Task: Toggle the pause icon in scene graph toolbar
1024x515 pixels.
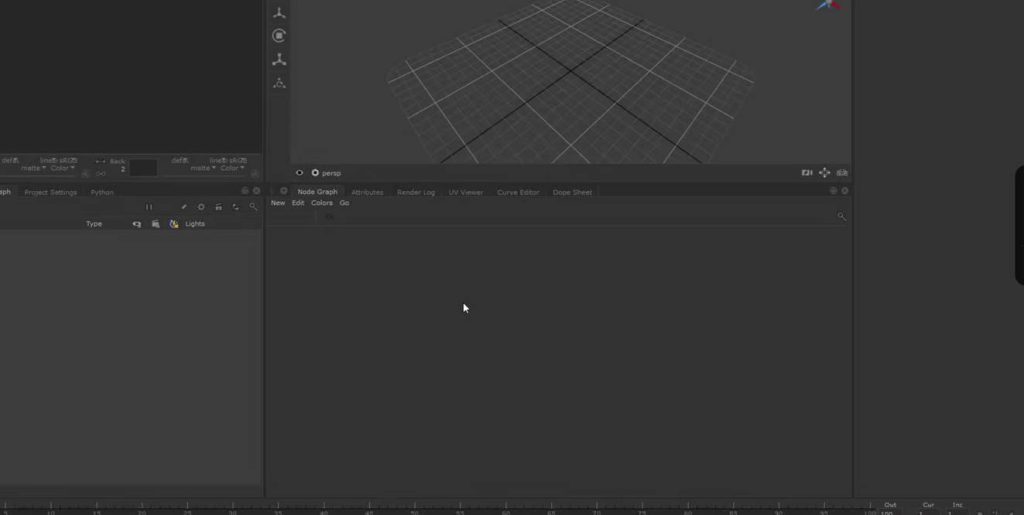Action: (149, 207)
